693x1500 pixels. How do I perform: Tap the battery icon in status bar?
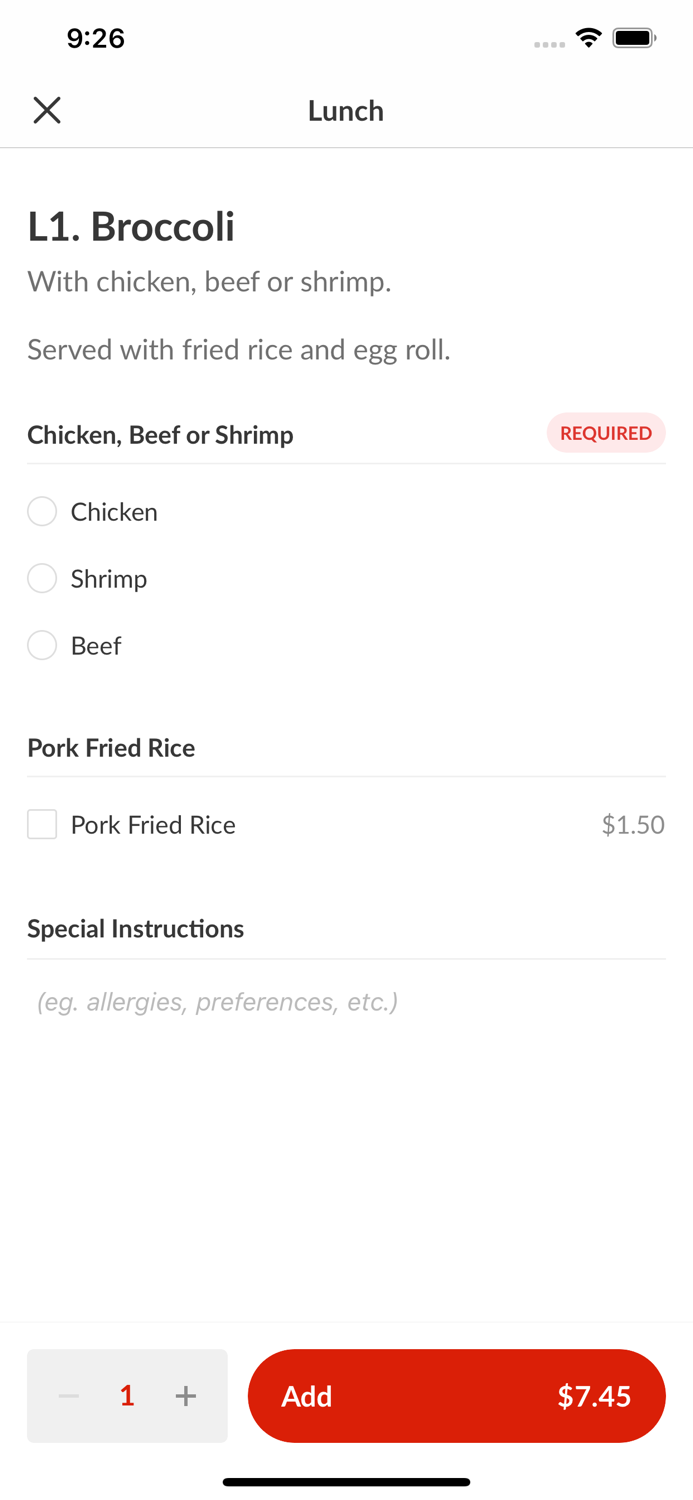[634, 38]
